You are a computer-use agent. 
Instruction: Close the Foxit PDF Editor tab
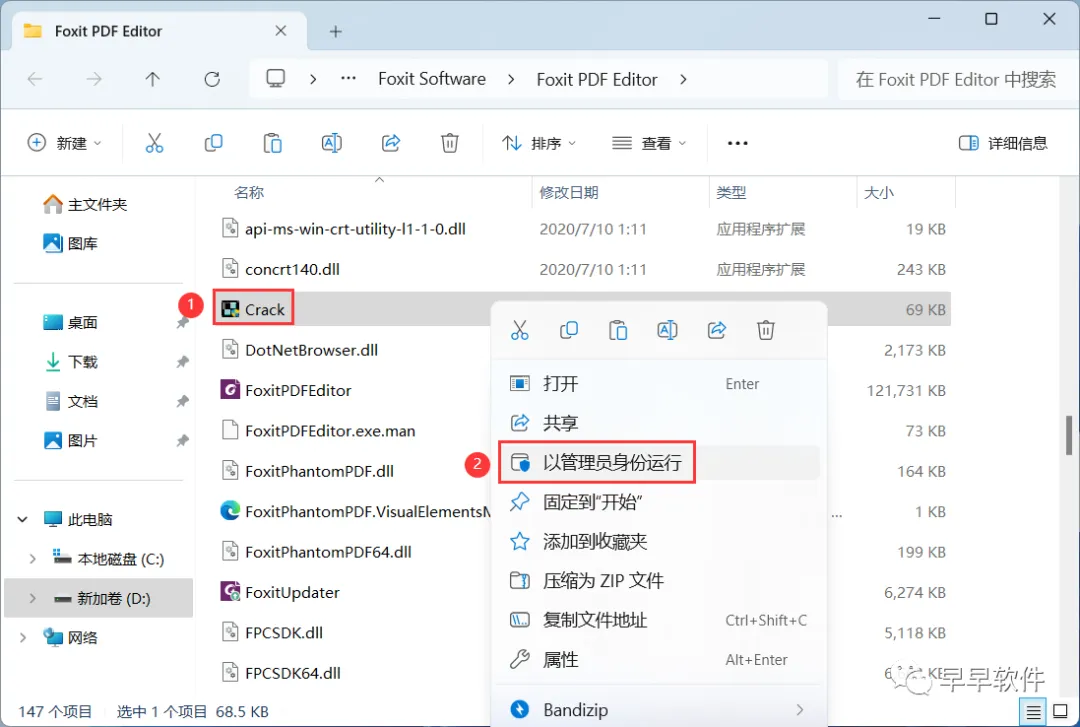coord(280,31)
